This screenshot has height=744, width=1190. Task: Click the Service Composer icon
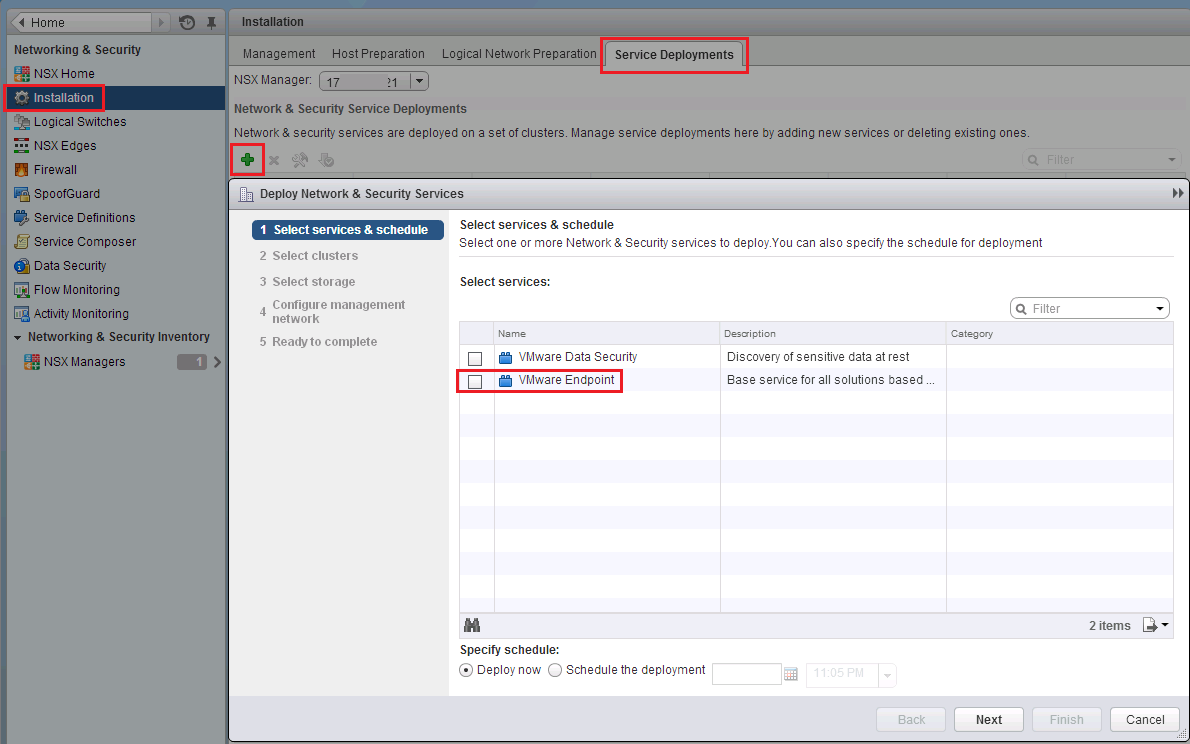click(x=21, y=241)
